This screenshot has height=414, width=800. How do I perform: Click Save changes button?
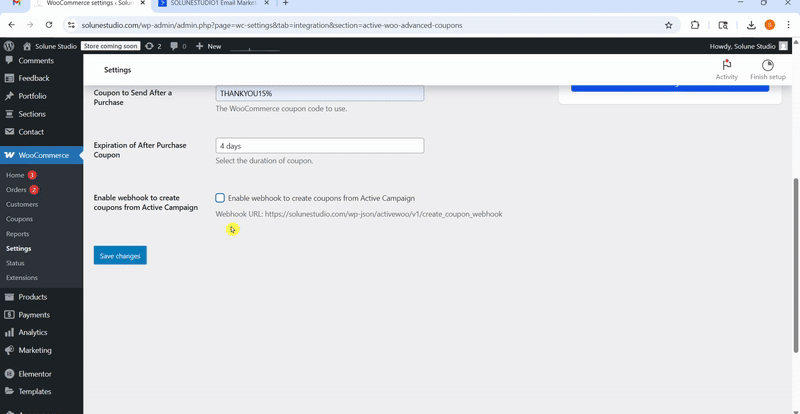[120, 255]
